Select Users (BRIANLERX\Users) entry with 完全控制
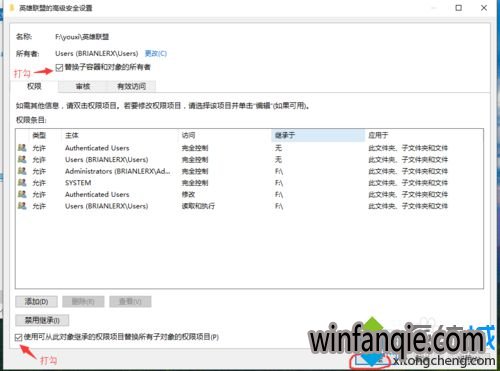This screenshot has height=371, width=500. [107, 159]
